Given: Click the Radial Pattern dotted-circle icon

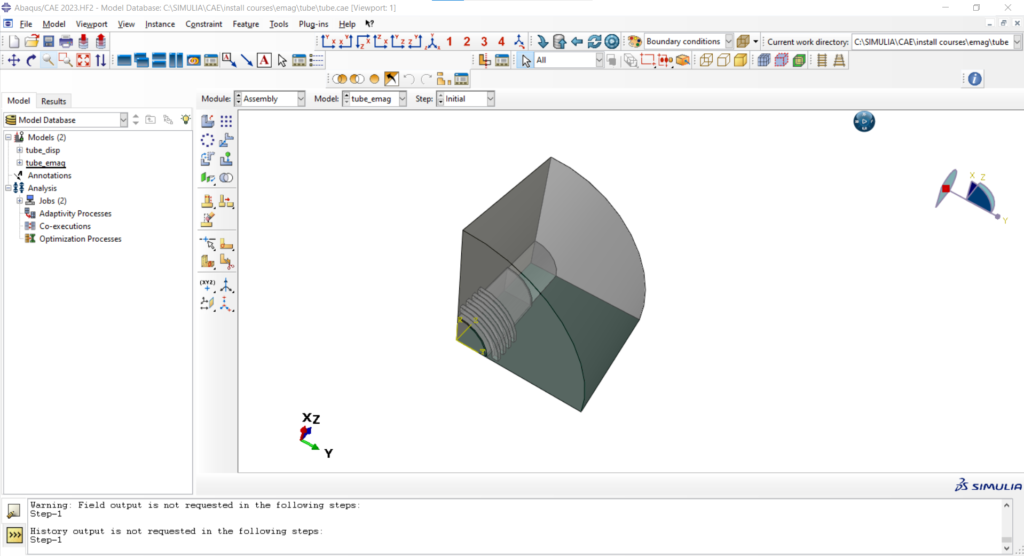Looking at the screenshot, I should point(208,140).
